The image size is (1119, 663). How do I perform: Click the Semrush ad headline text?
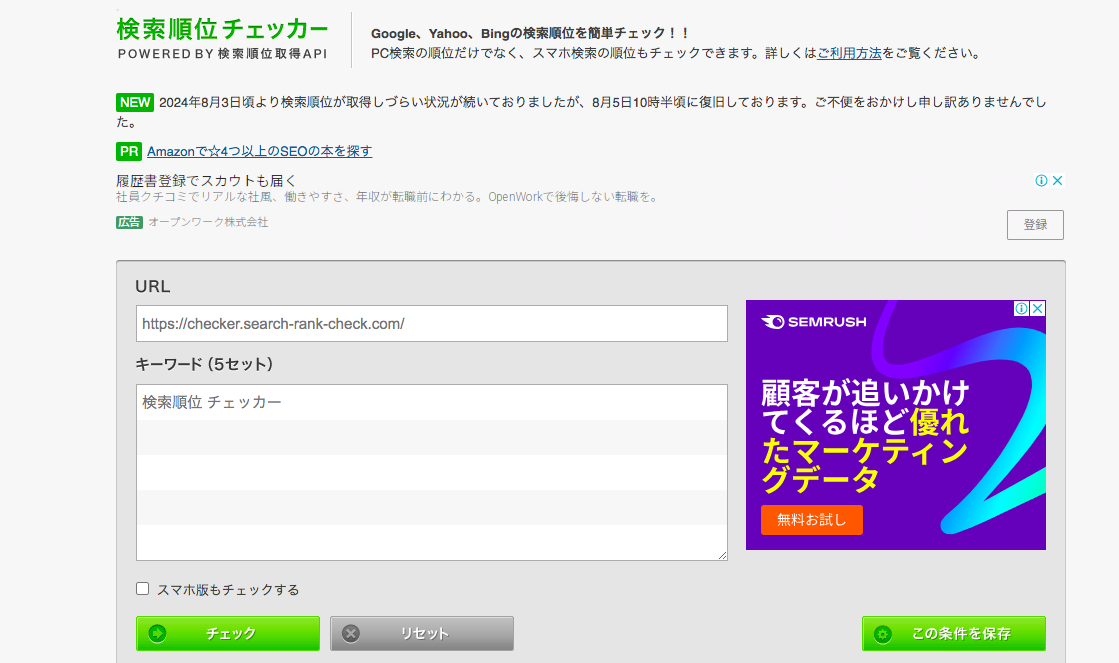point(865,435)
